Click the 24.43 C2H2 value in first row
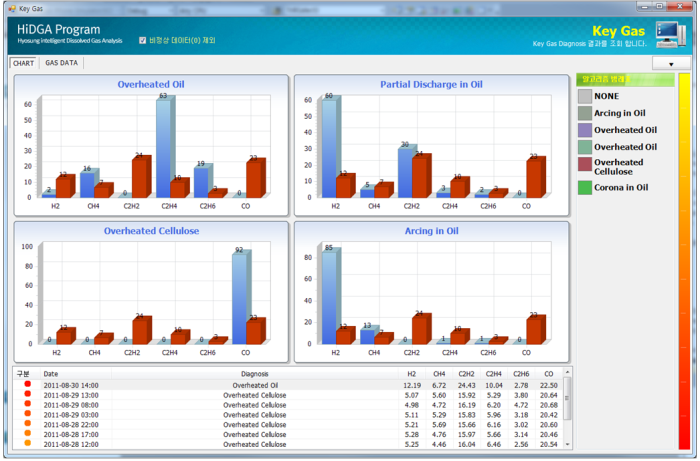This screenshot has height=461, width=700. (466, 385)
